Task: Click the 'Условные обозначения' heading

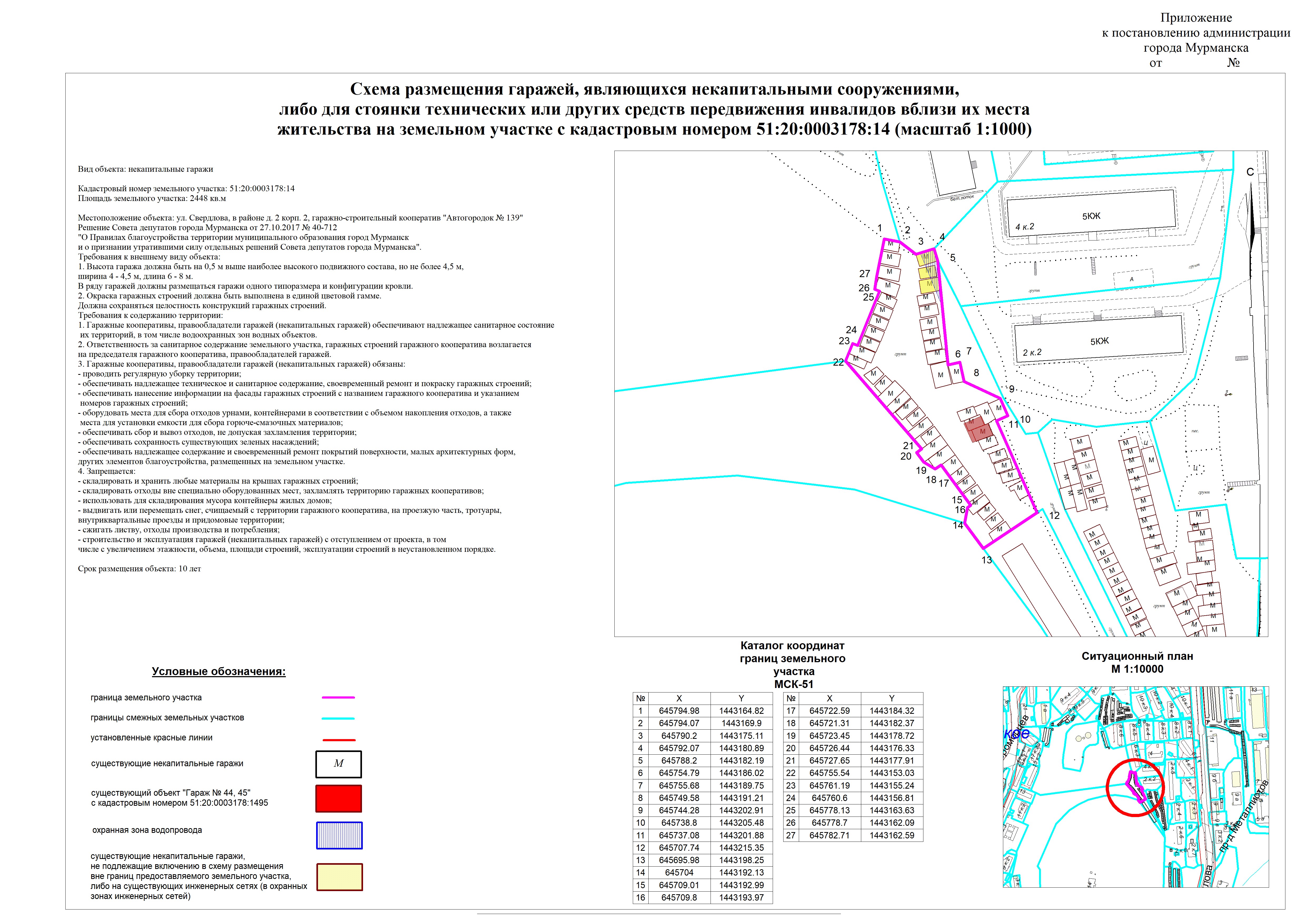Action: 219,671
